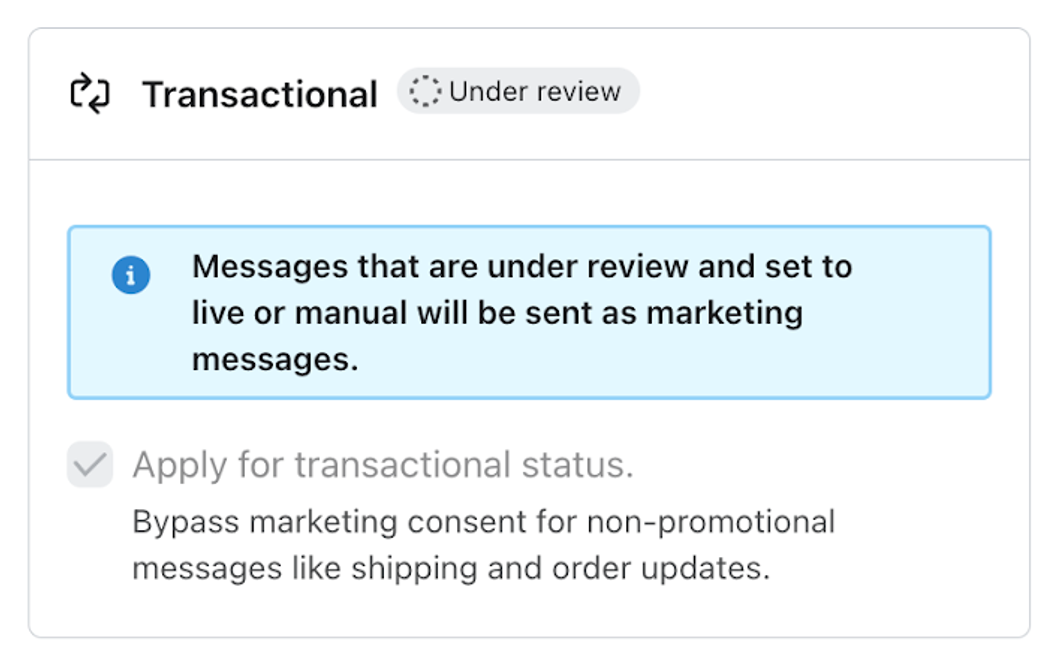1057x666 pixels.
Task: Click the information symbol on the blue callout
Action: pos(131,275)
